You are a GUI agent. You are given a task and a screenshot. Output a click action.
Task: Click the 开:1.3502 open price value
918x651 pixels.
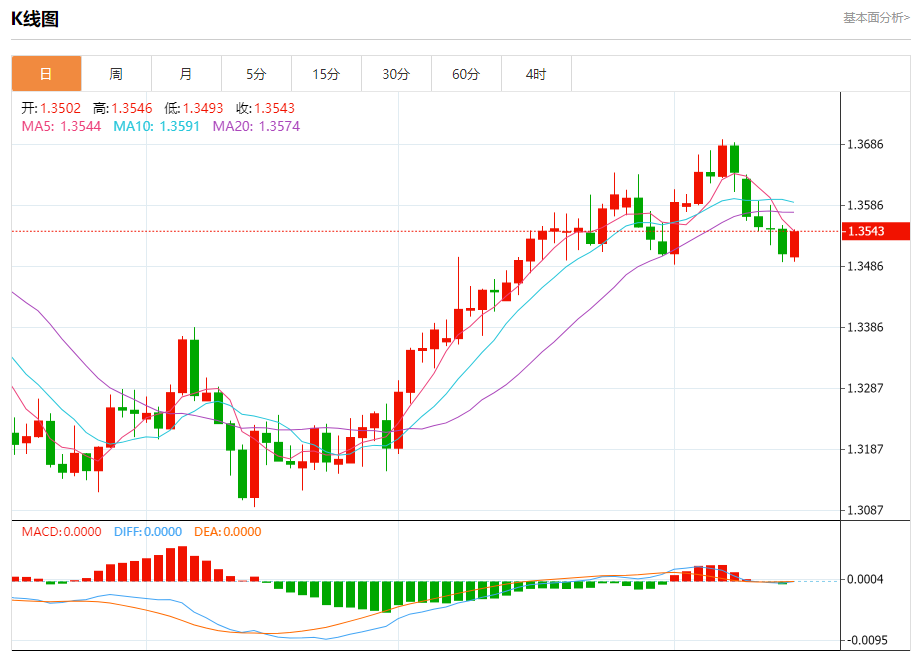click(51, 108)
